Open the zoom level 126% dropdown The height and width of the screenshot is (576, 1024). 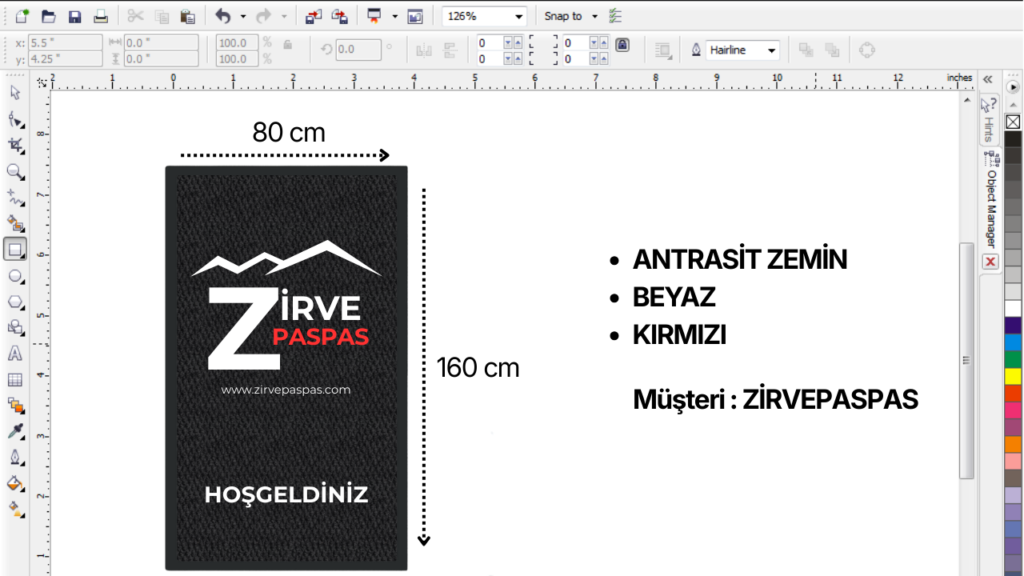pyautogui.click(x=518, y=16)
